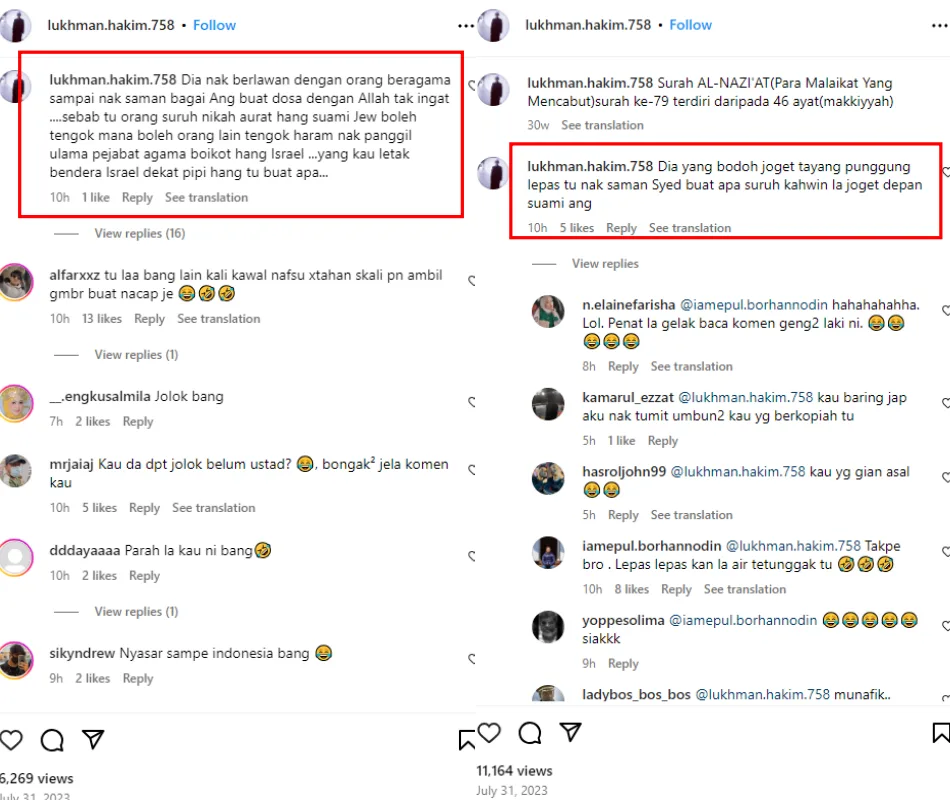950x800 pixels.
Task: Open the left post's three-dot options menu
Action: (466, 25)
